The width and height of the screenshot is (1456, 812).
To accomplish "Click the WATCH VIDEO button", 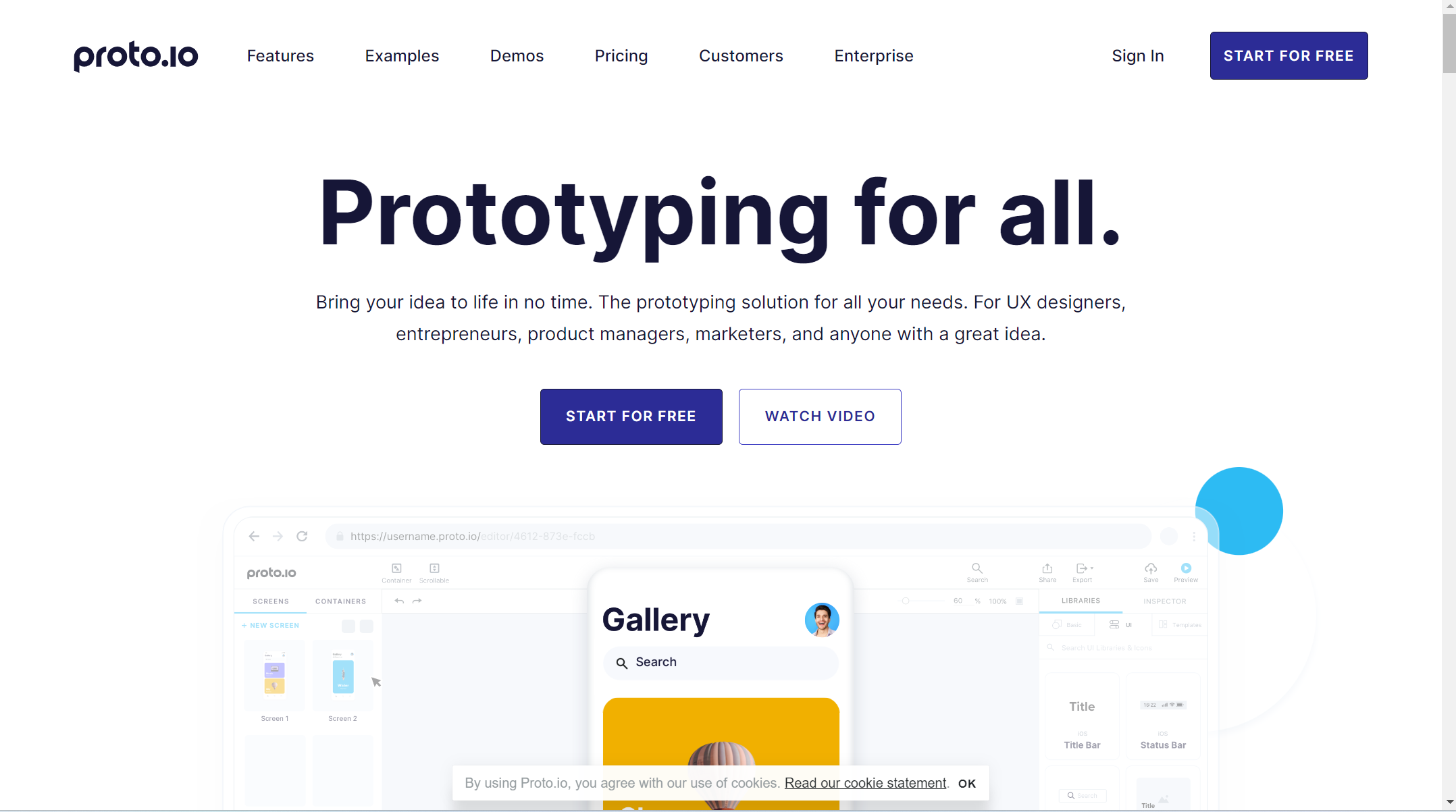I will (x=819, y=416).
